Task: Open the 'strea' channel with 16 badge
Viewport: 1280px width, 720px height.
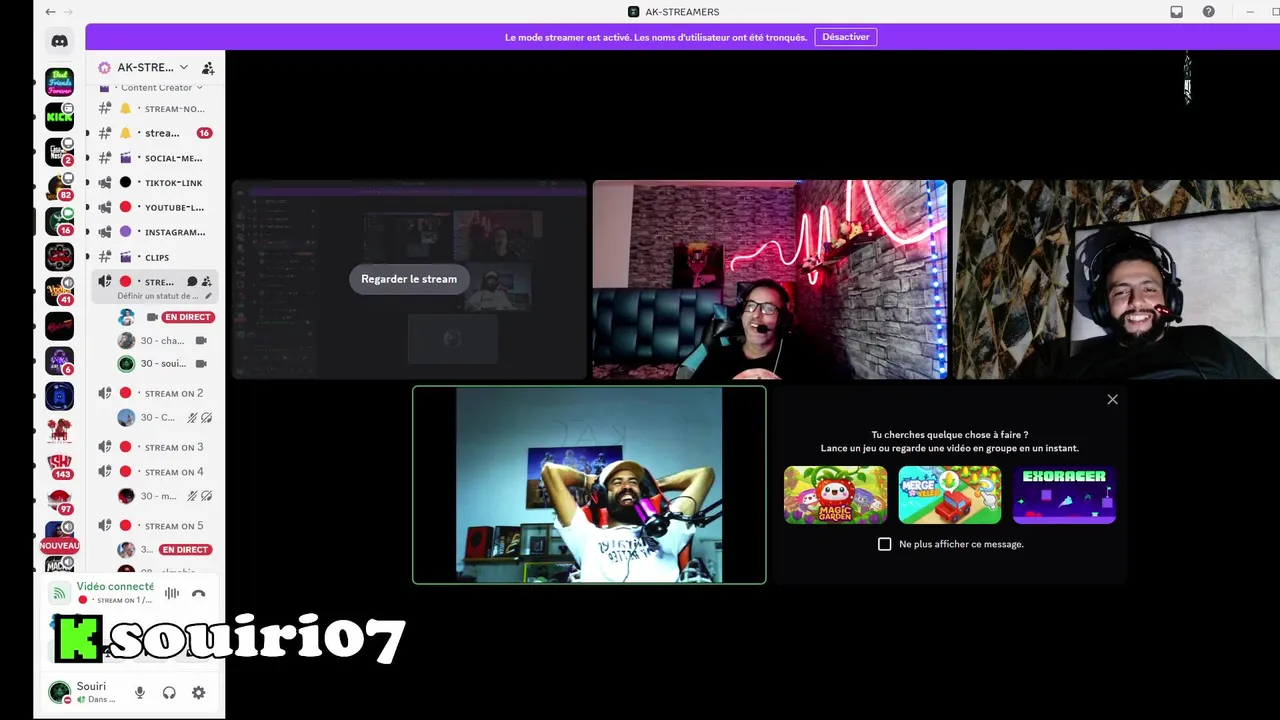Action: pos(155,133)
